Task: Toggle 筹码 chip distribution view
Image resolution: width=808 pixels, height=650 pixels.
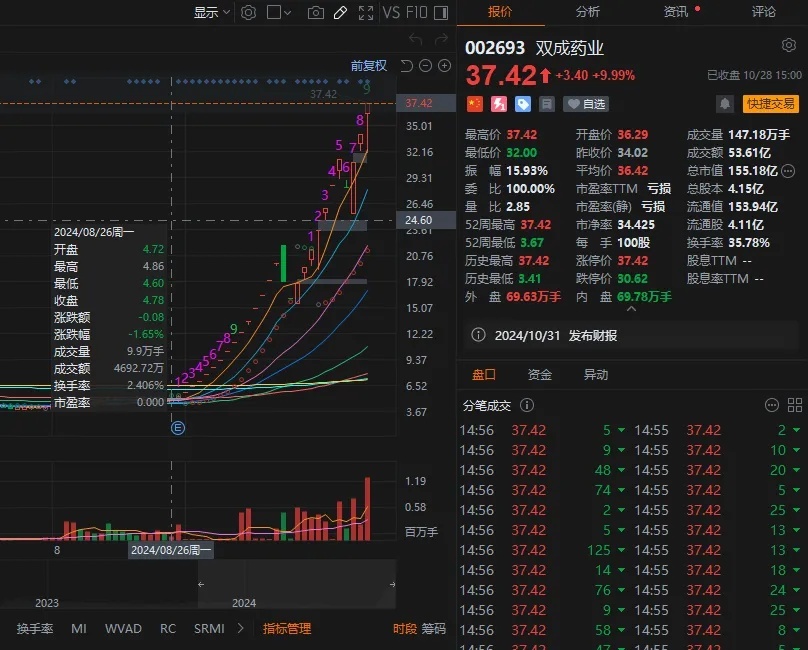Action: [434, 629]
